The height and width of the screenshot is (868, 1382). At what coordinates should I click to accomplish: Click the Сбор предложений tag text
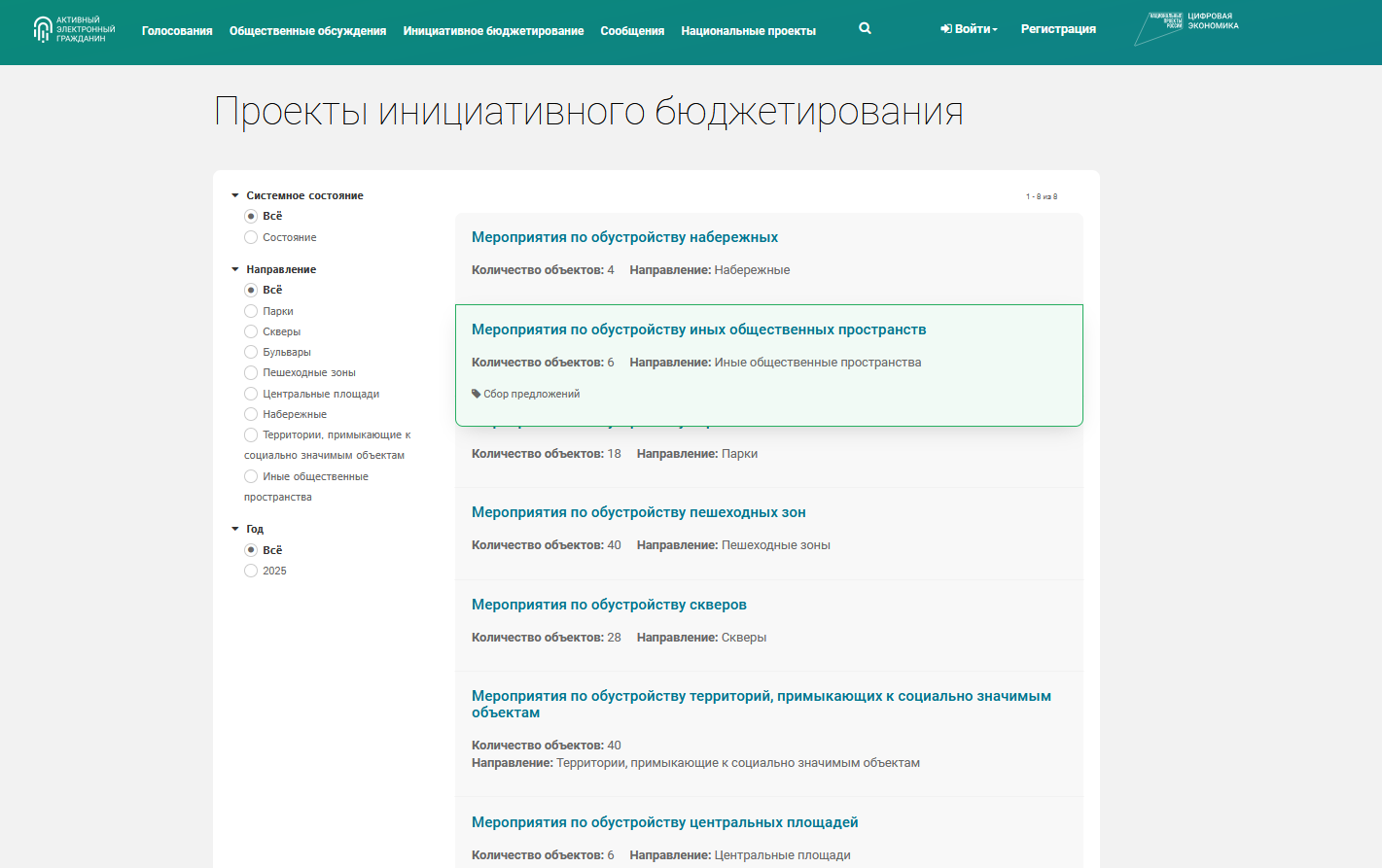(531, 394)
